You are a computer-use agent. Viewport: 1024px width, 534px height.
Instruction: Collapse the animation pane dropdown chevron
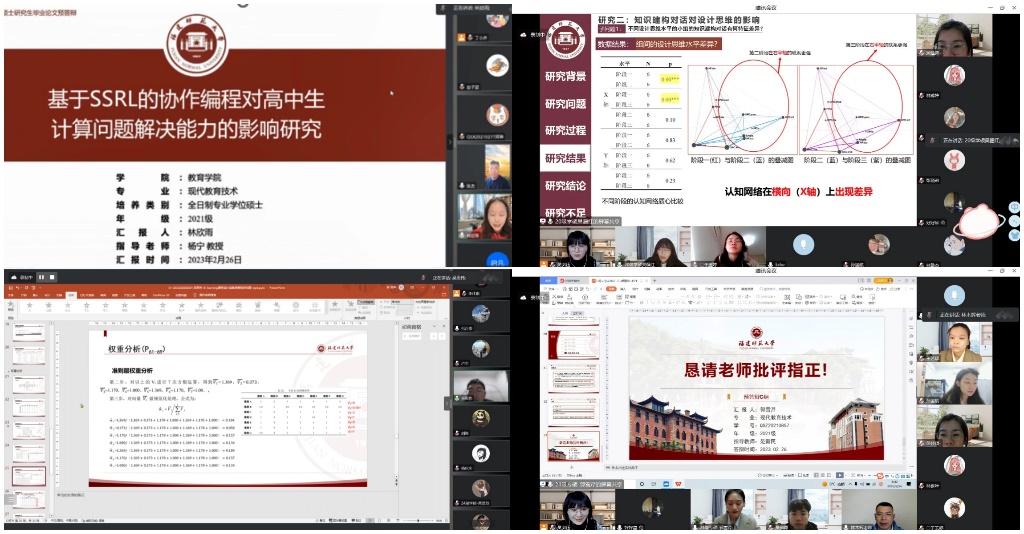pos(433,326)
